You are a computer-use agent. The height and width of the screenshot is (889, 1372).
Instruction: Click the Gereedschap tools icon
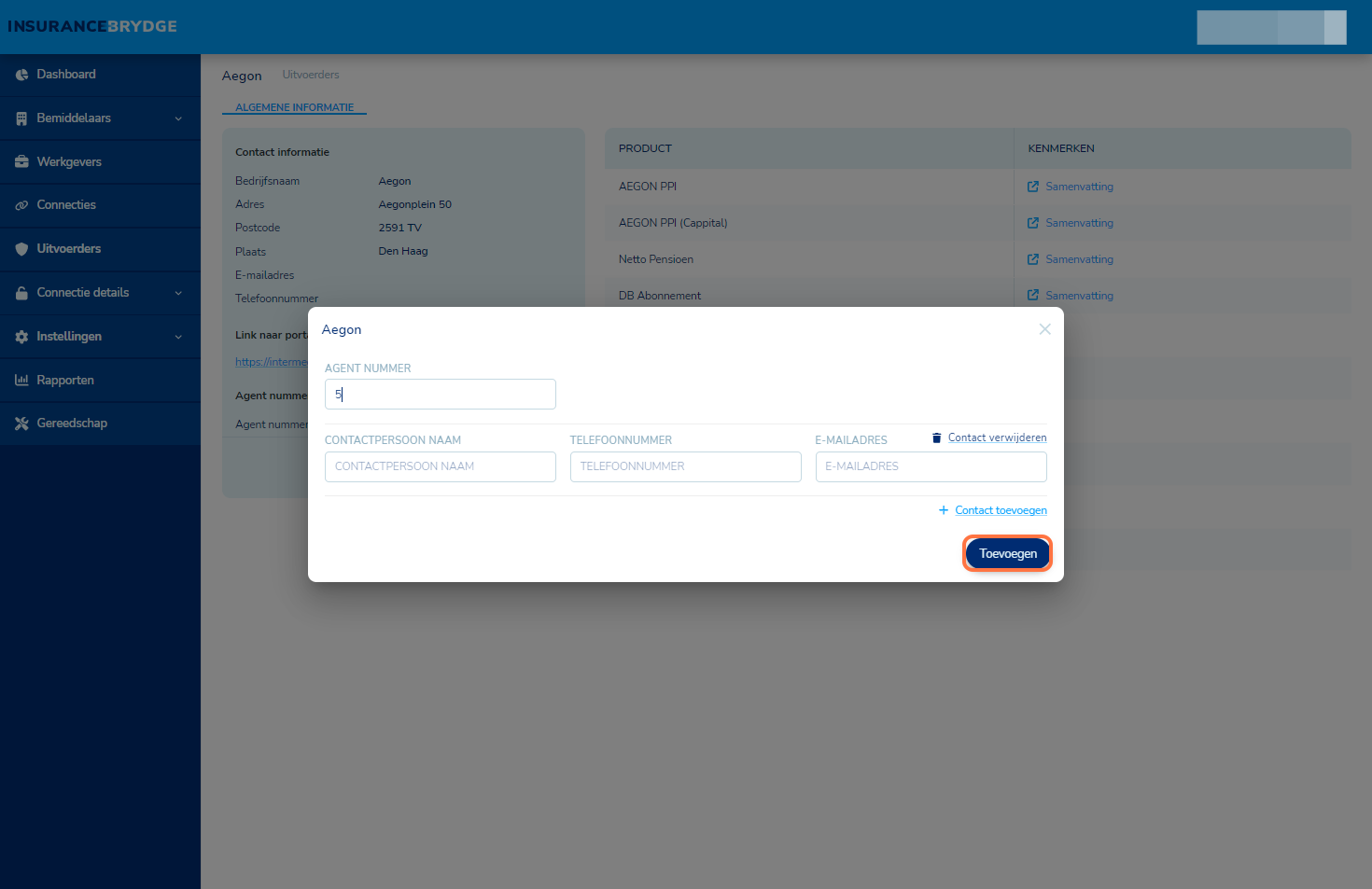21,424
